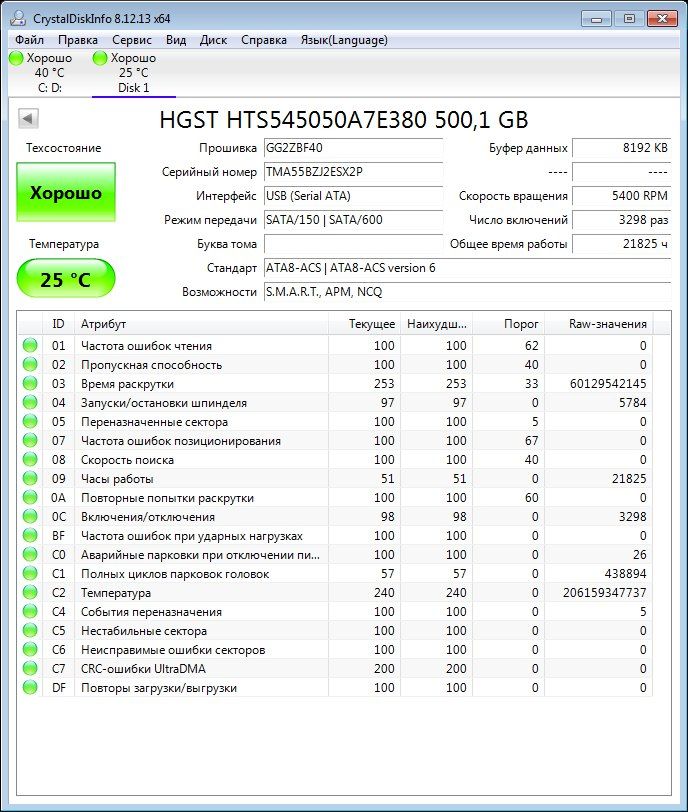Click status orb of attribute 05 row
This screenshot has height=812, width=688.
30,421
